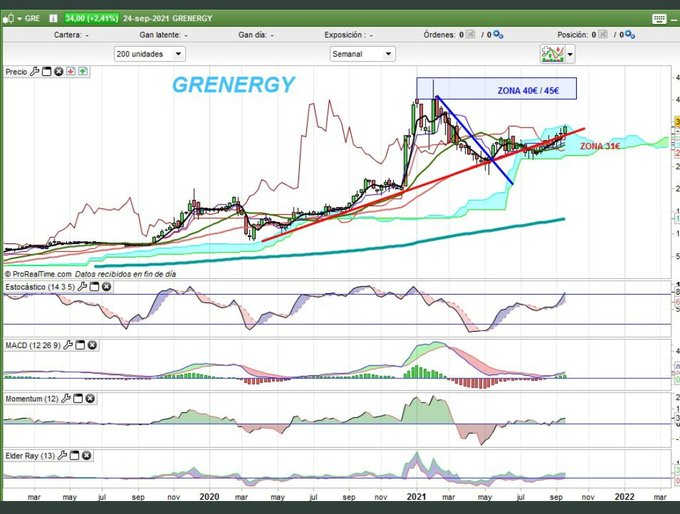Maximize the Elder Ray panel
This screenshot has width=680, height=514.
75,455
